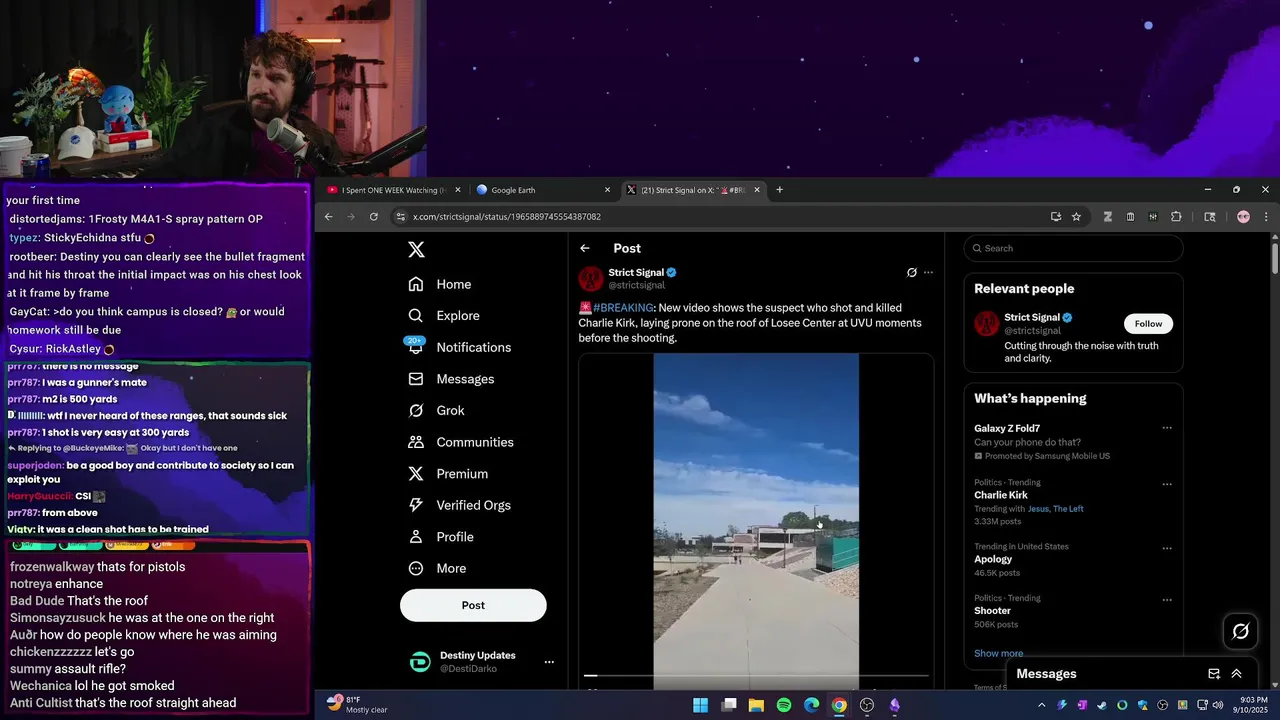Open a new browser tab
1280x720 pixels.
coord(780,190)
